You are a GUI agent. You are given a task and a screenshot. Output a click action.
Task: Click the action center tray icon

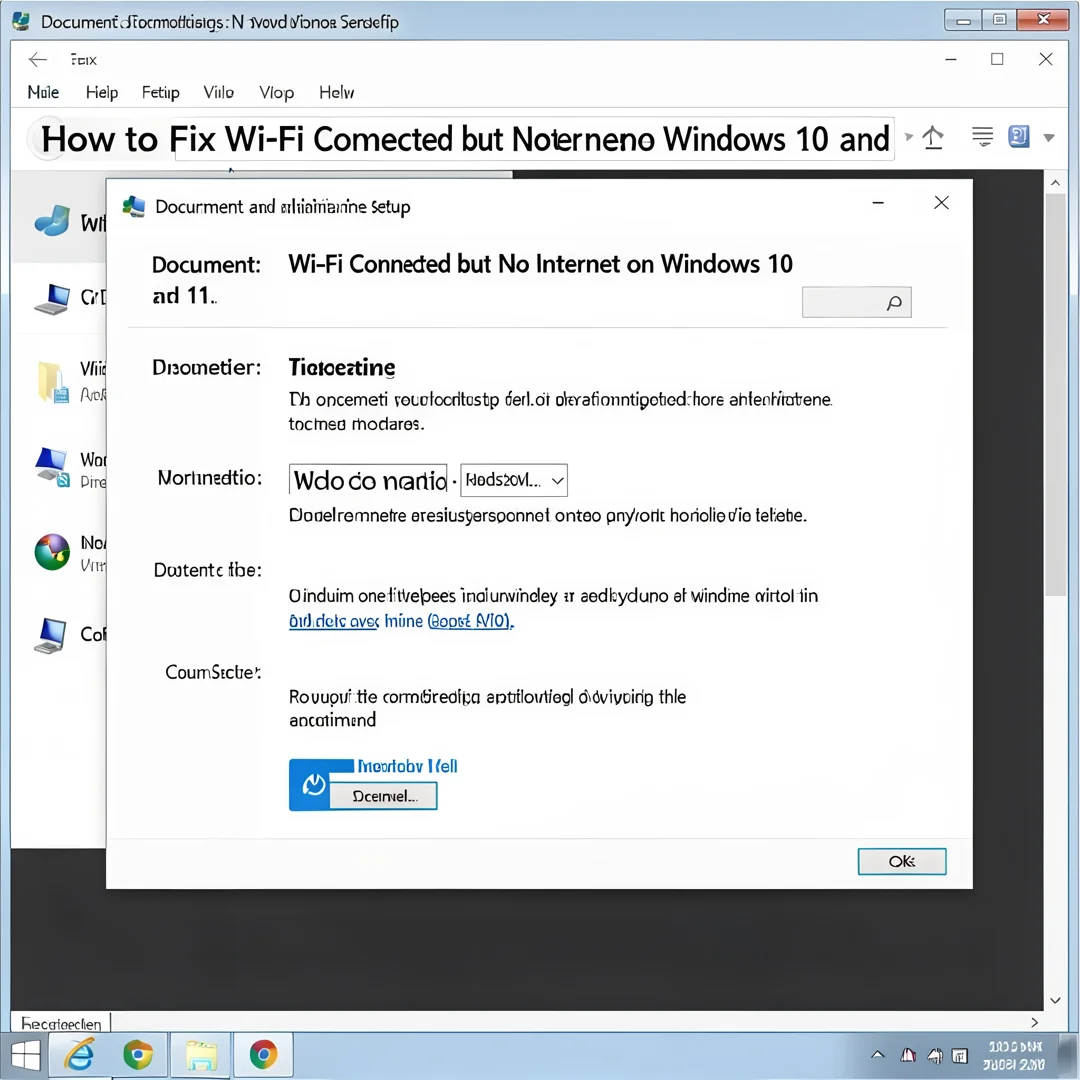click(960, 1055)
